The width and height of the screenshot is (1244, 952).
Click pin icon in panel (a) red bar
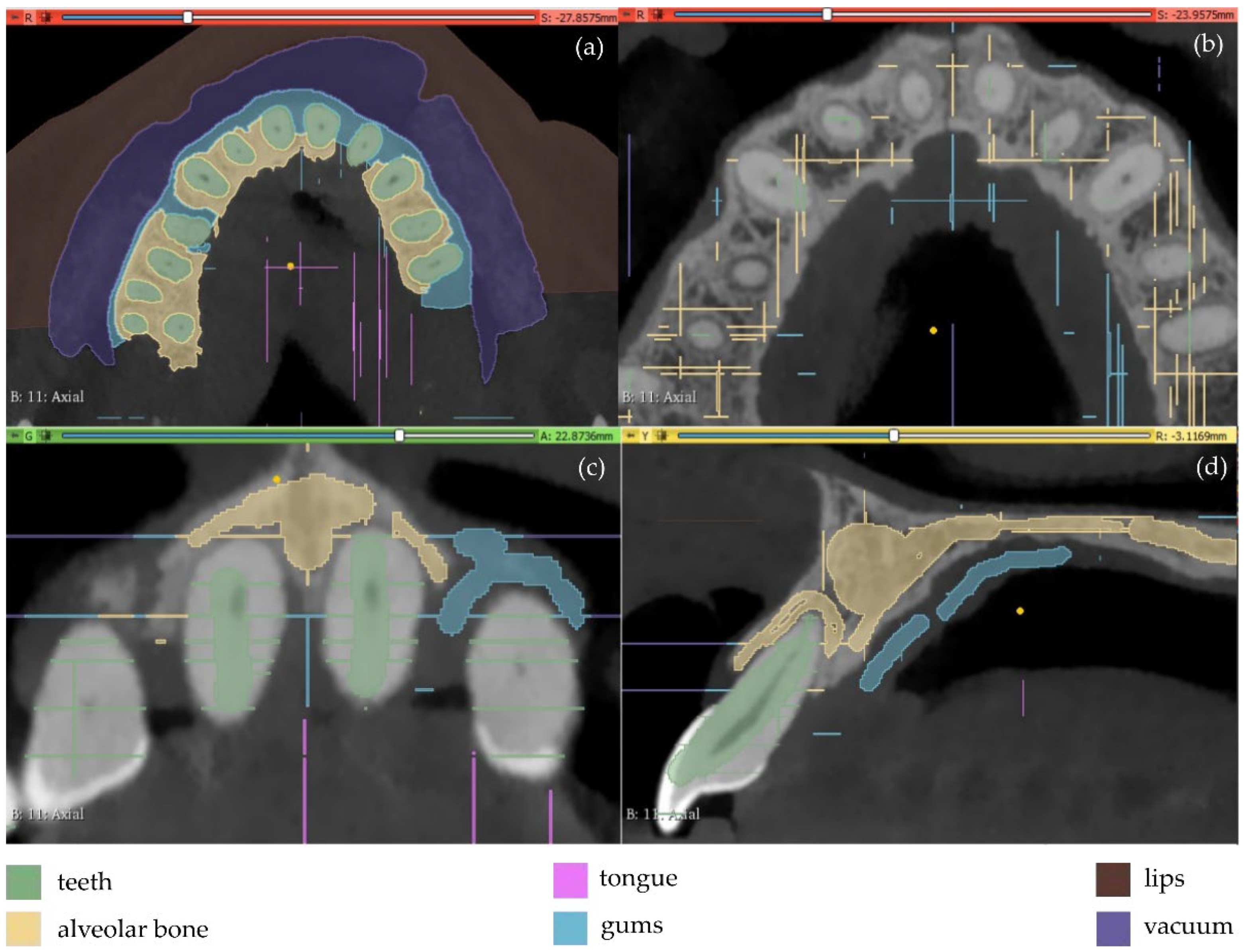point(15,18)
